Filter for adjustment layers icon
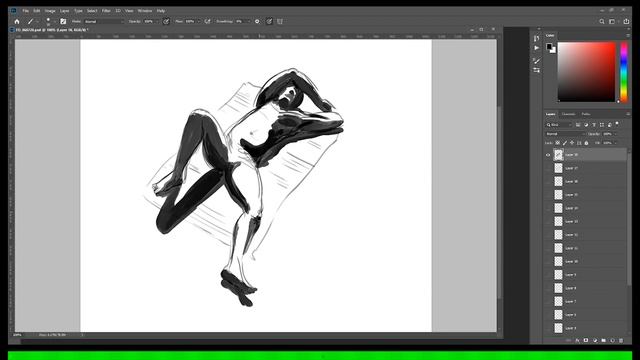640x360 pixels. [x=586, y=125]
